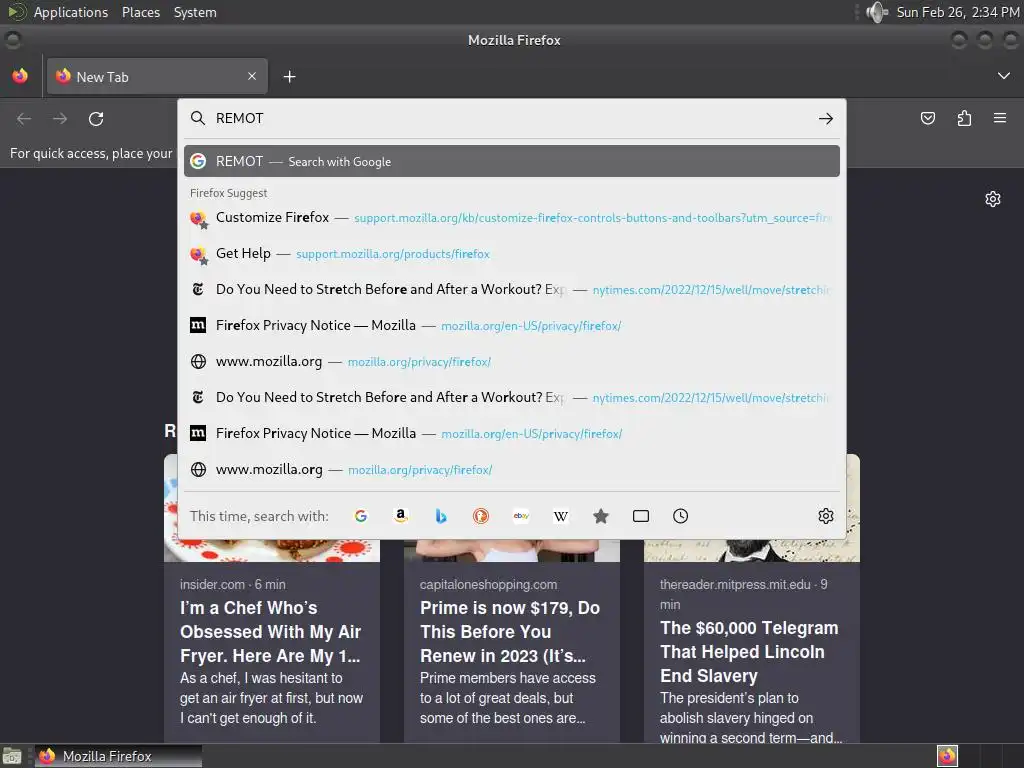Click the date and time clock
Screen dimensions: 1024x768
(958, 12)
